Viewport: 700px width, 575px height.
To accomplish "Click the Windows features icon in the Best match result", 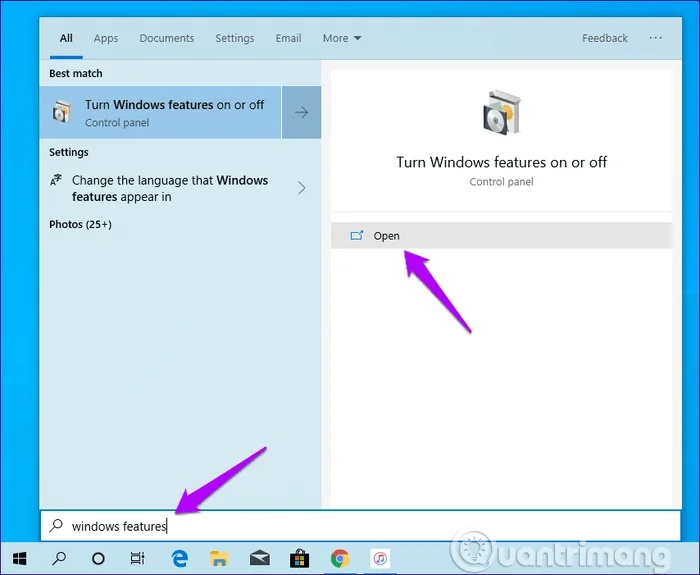I will [62, 112].
